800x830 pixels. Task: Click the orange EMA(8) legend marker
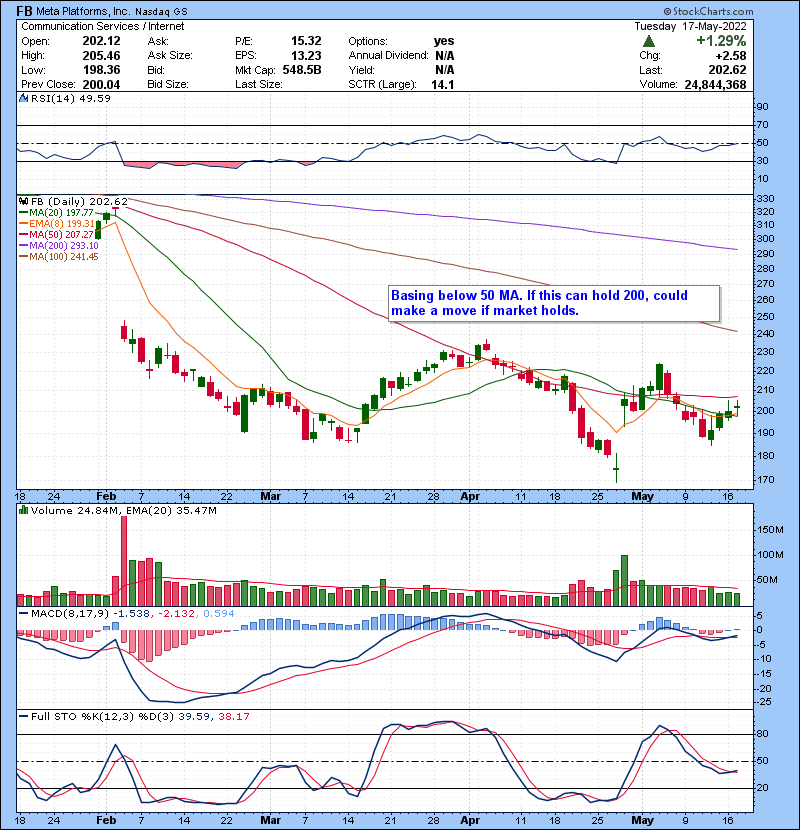pos(24,224)
